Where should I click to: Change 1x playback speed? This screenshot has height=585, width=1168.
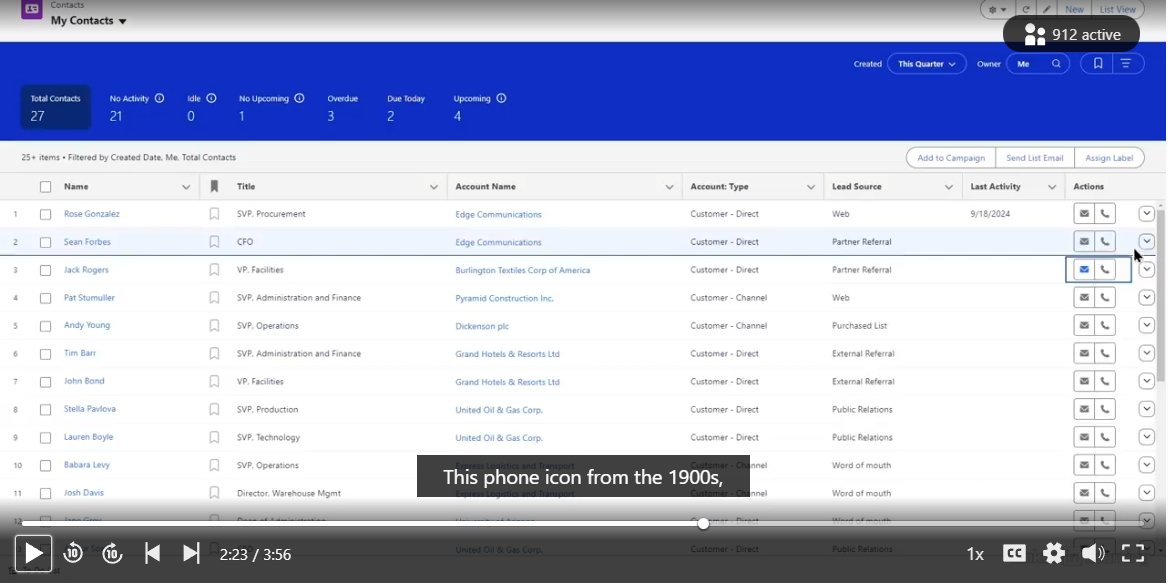975,554
